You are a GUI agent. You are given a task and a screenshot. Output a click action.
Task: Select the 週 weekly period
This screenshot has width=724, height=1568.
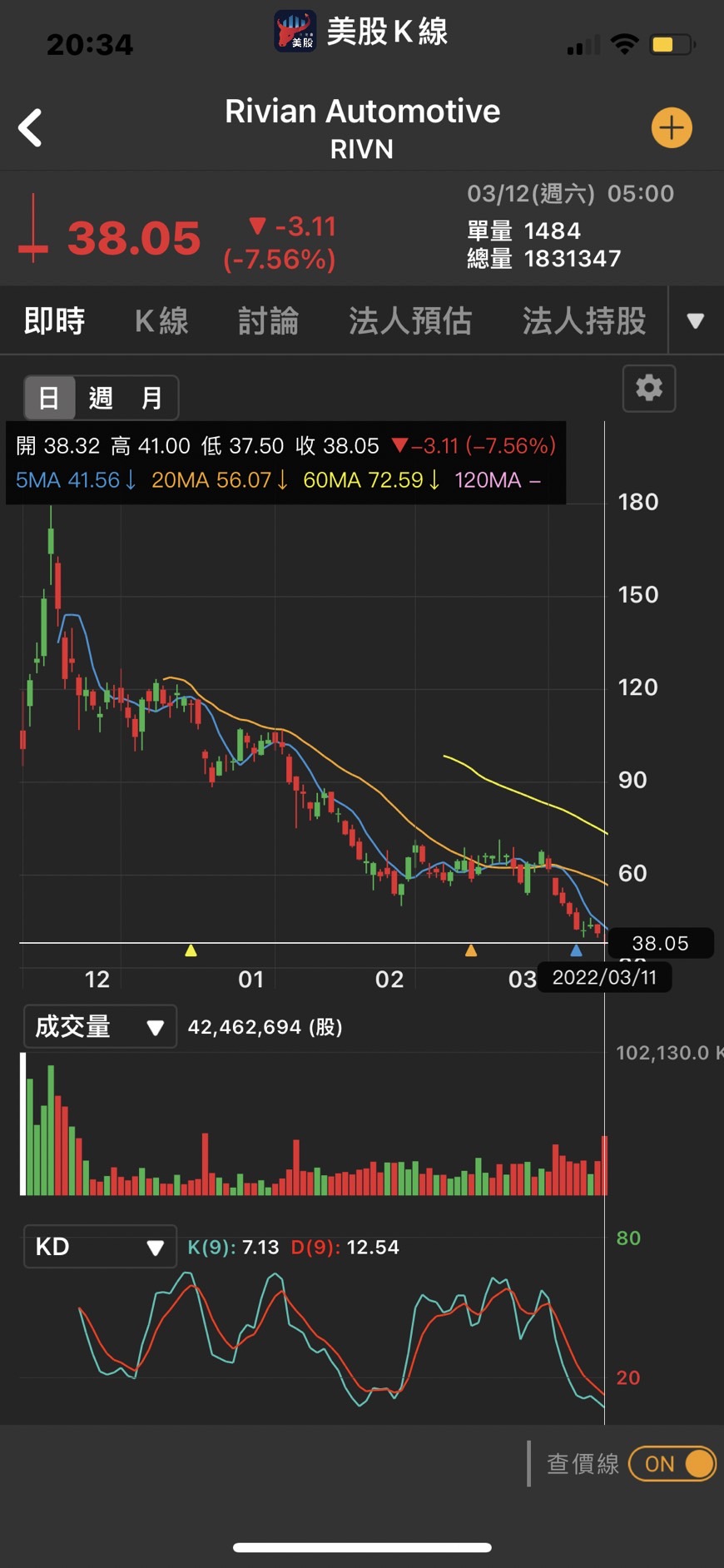101,398
